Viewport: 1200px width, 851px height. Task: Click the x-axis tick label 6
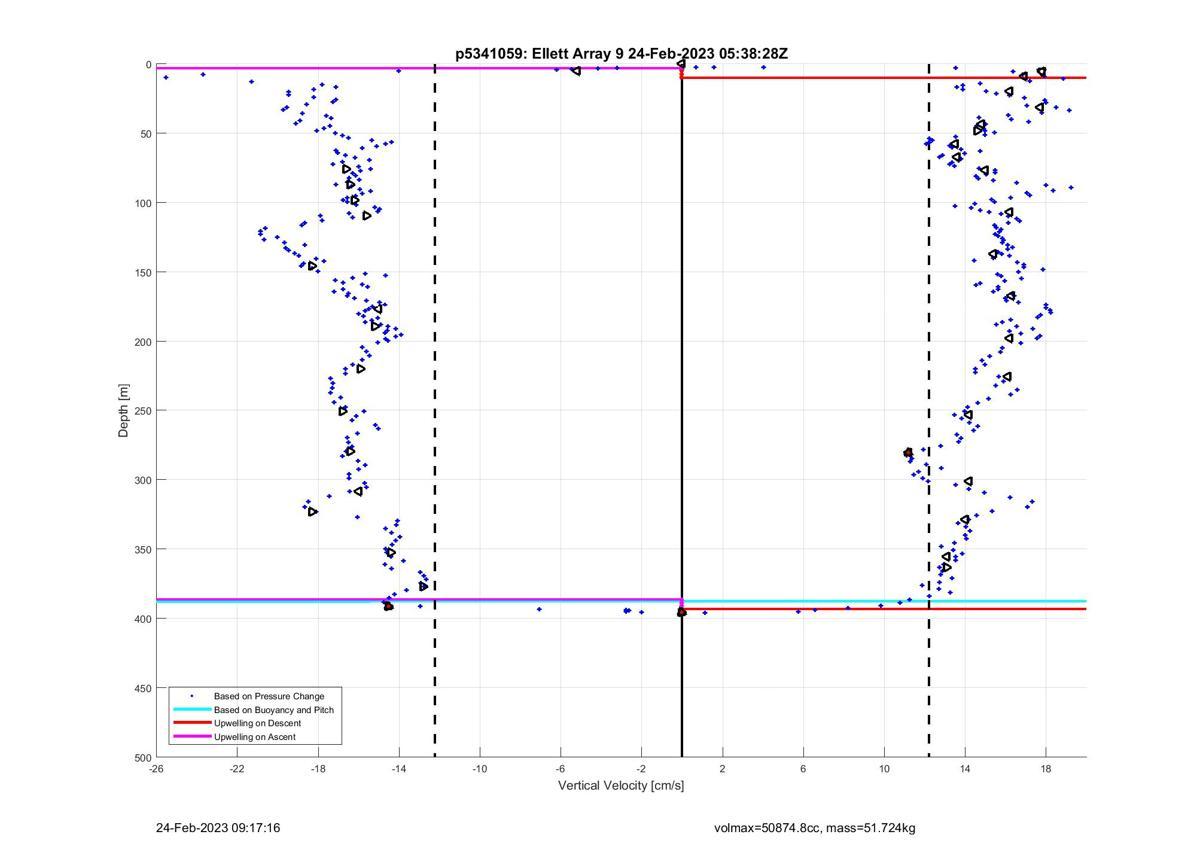click(x=803, y=769)
